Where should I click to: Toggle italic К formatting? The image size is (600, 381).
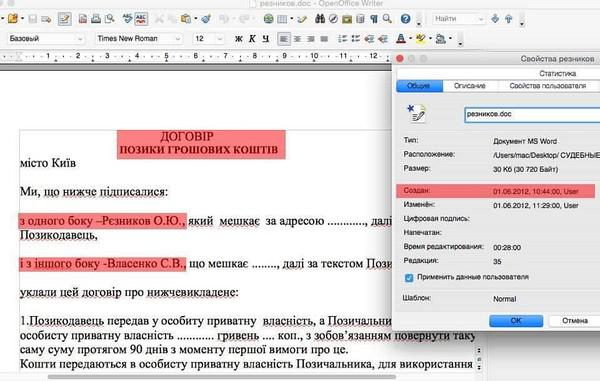(252, 39)
